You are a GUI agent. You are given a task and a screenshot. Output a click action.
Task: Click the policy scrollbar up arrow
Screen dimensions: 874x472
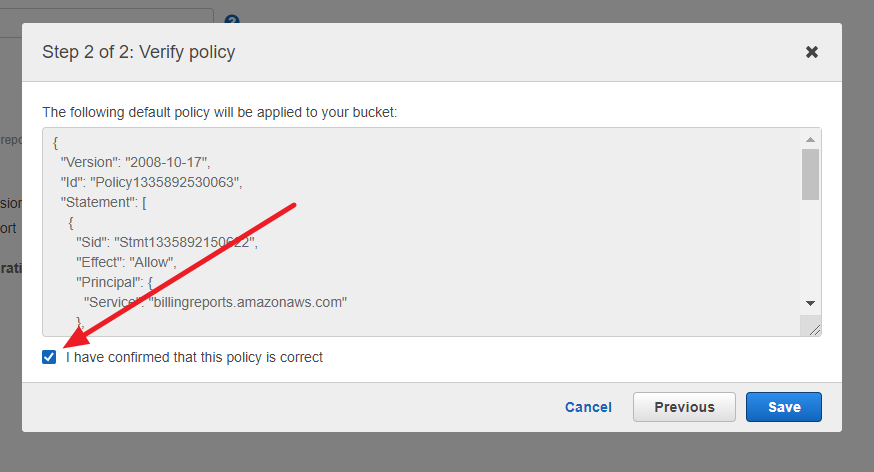pos(810,138)
